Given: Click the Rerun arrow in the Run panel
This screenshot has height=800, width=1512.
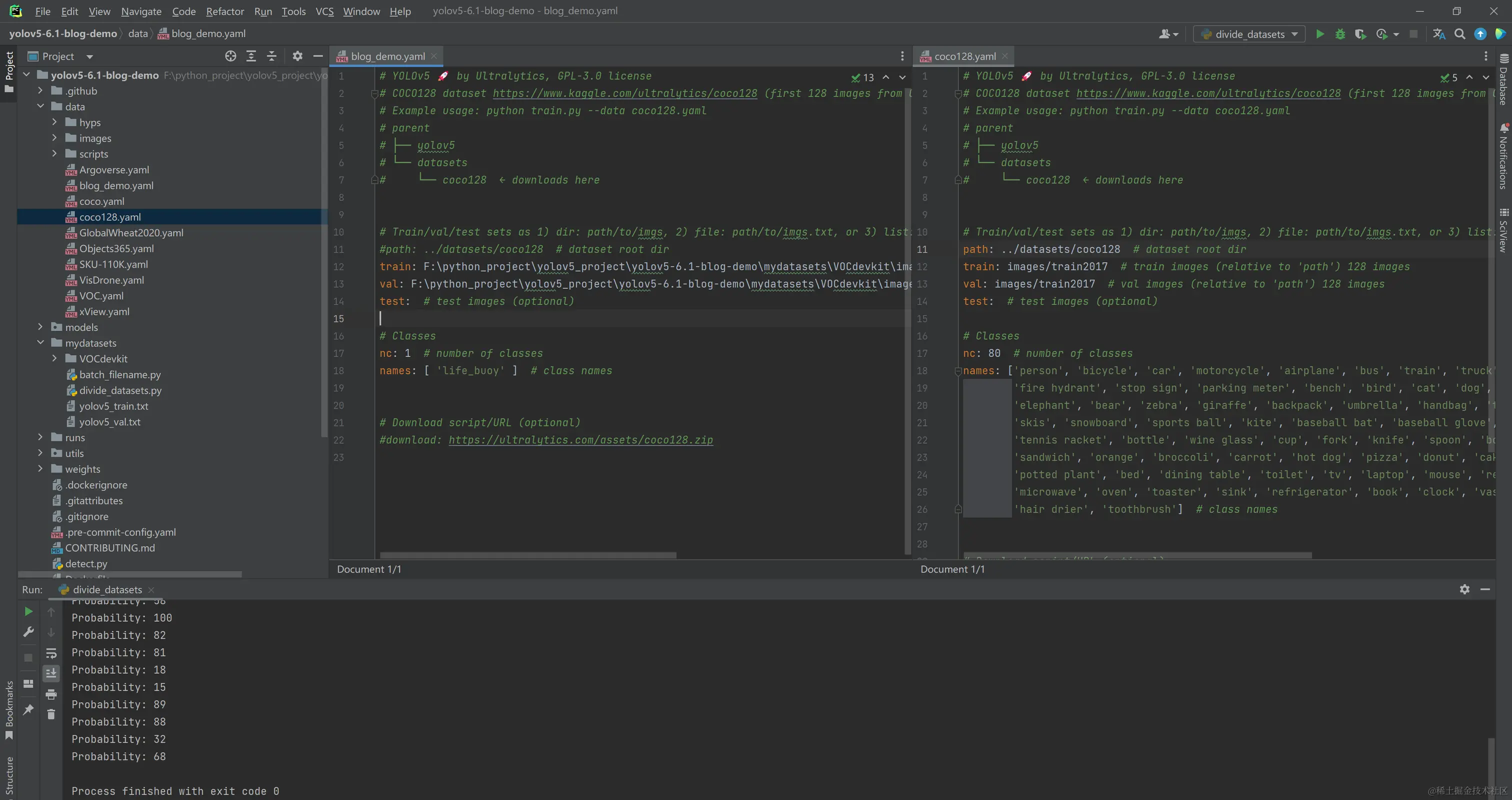Looking at the screenshot, I should point(28,611).
